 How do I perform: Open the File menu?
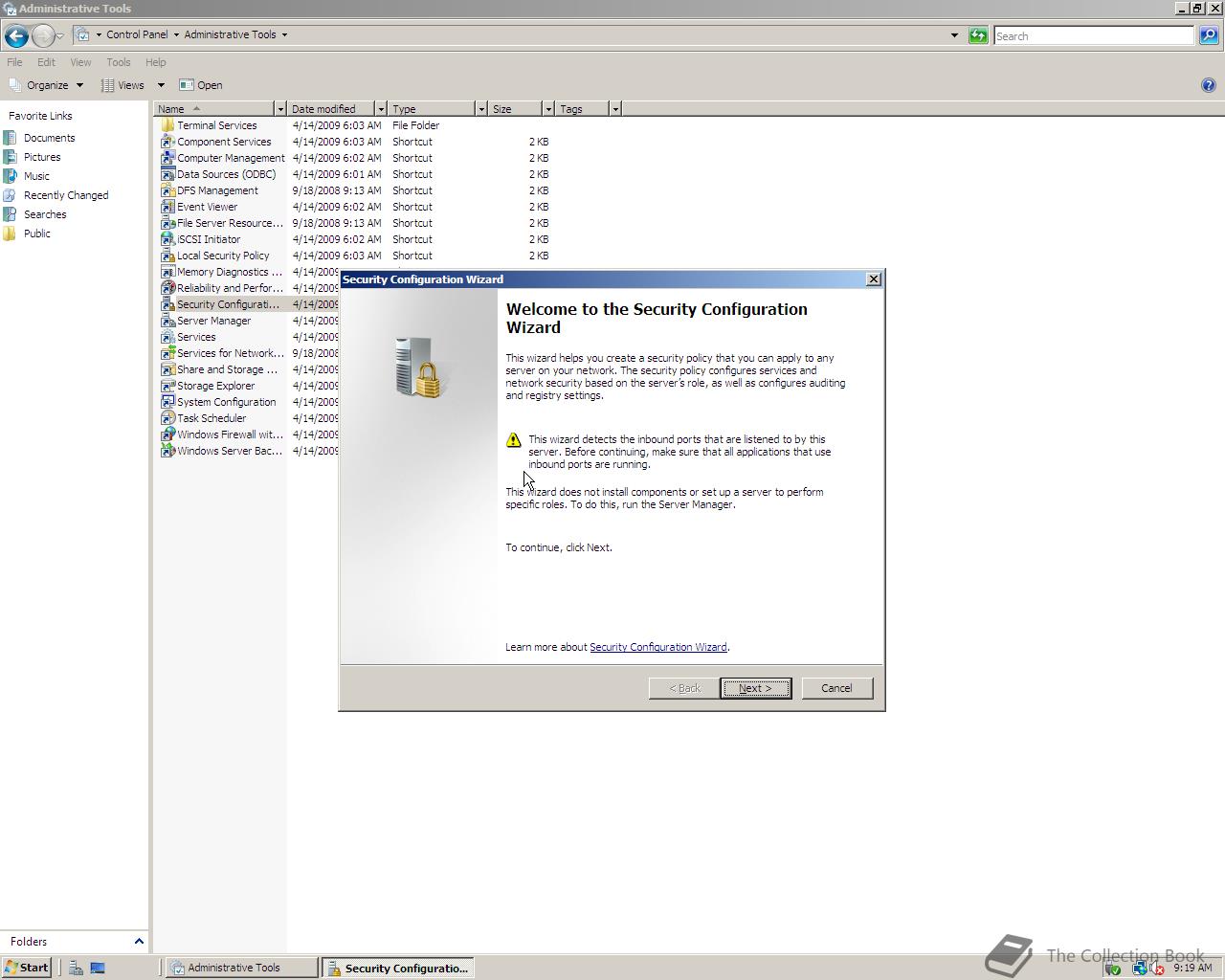(x=14, y=62)
